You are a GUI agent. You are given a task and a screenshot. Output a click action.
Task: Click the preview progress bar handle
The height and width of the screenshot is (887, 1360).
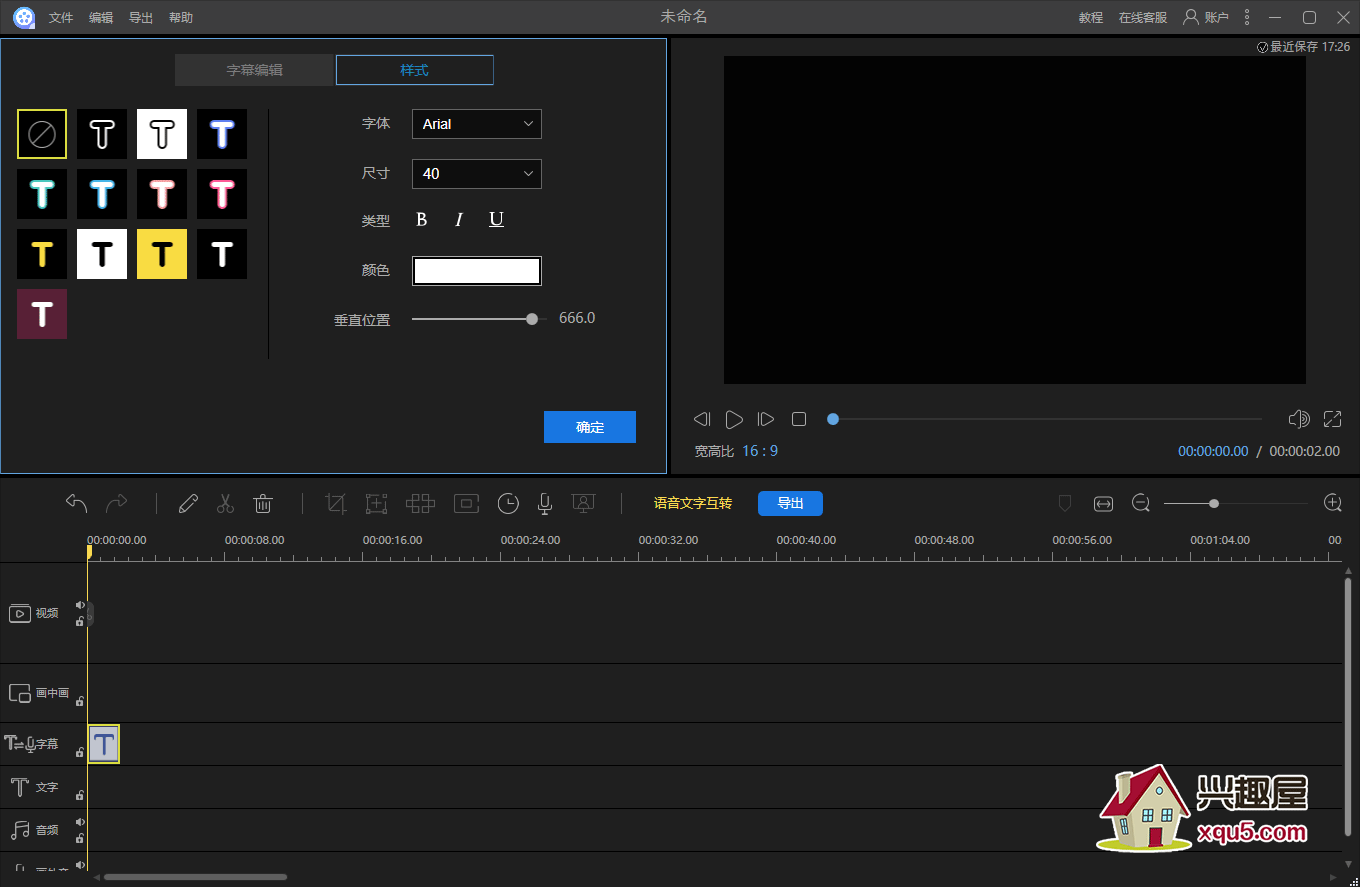click(833, 419)
